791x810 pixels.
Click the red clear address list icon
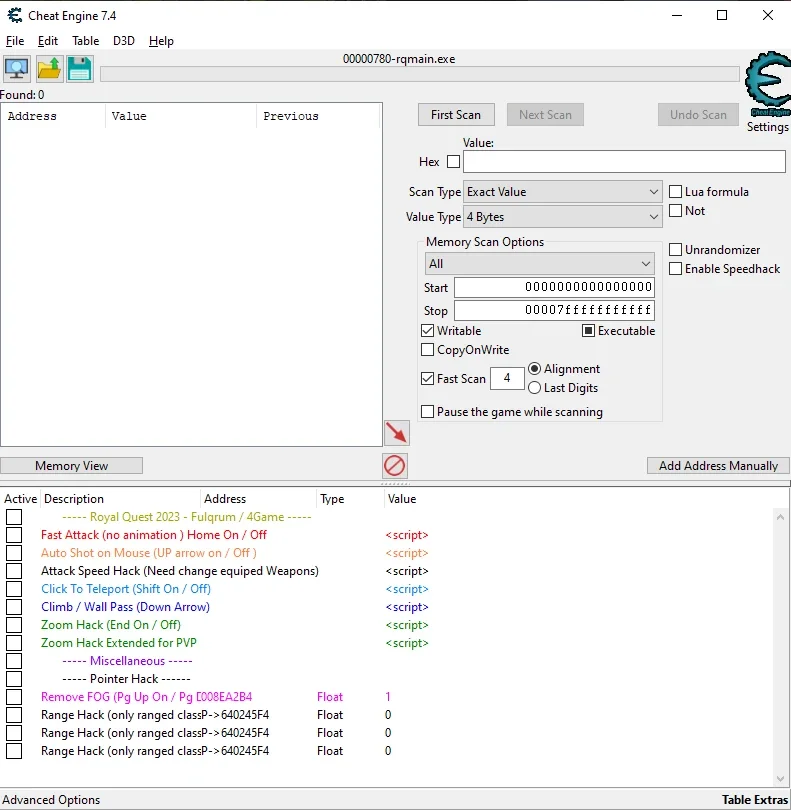tap(395, 465)
